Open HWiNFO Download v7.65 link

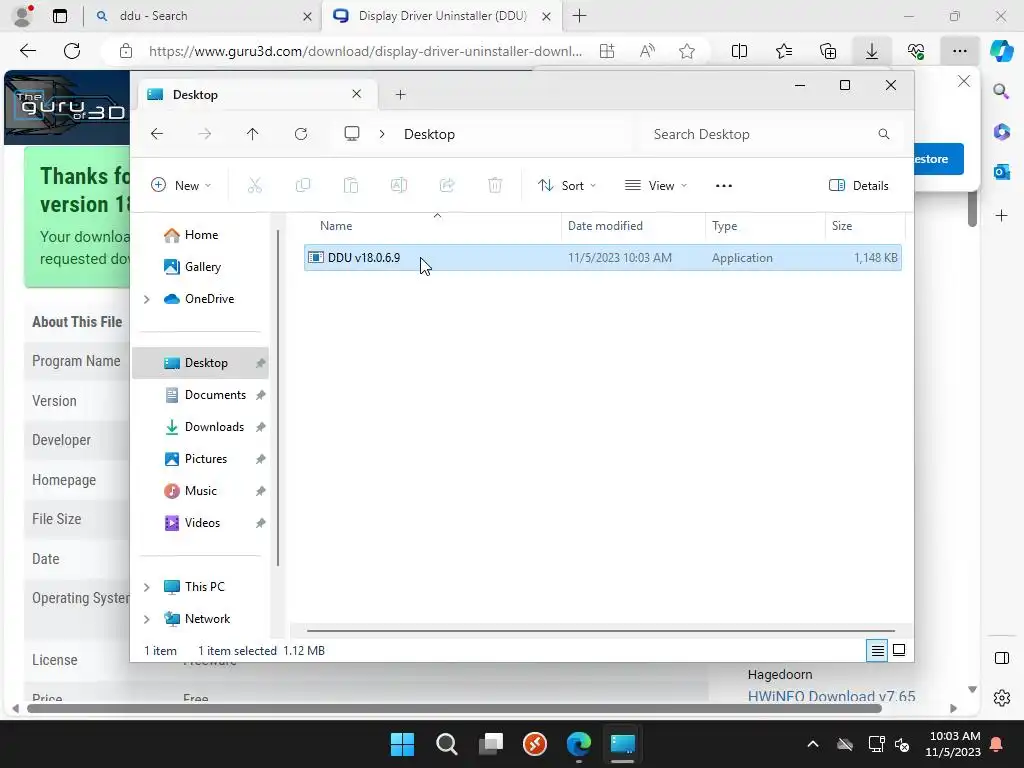[831, 696]
